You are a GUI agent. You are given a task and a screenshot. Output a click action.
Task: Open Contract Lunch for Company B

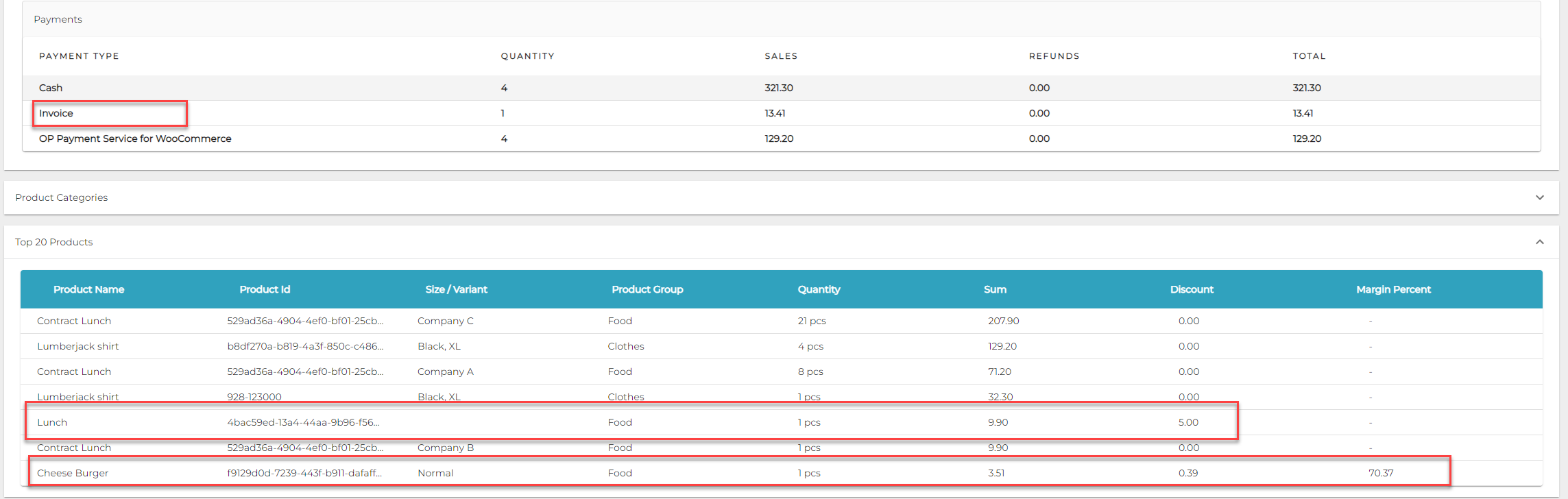74,448
